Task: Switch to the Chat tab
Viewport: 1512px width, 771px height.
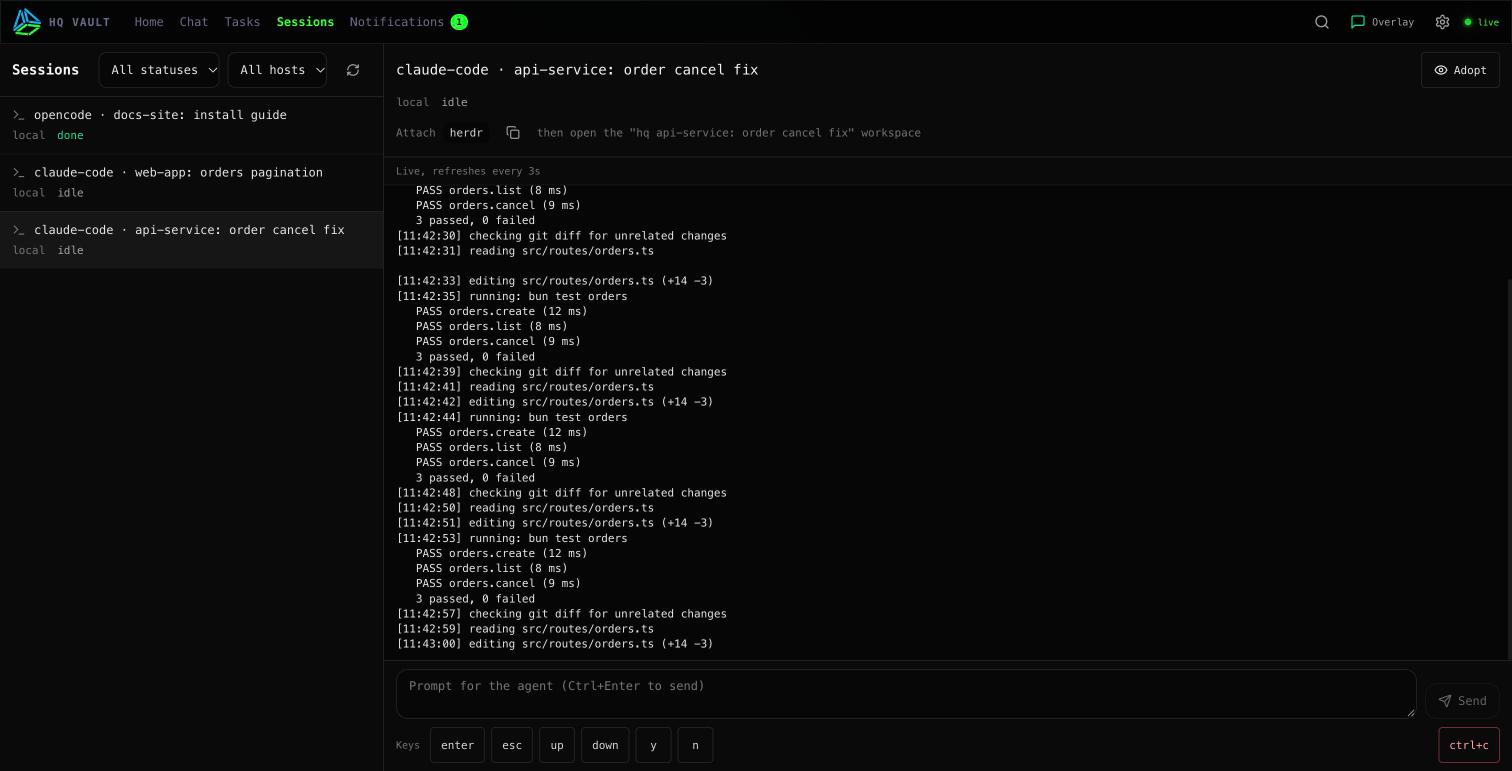Action: pyautogui.click(x=194, y=22)
